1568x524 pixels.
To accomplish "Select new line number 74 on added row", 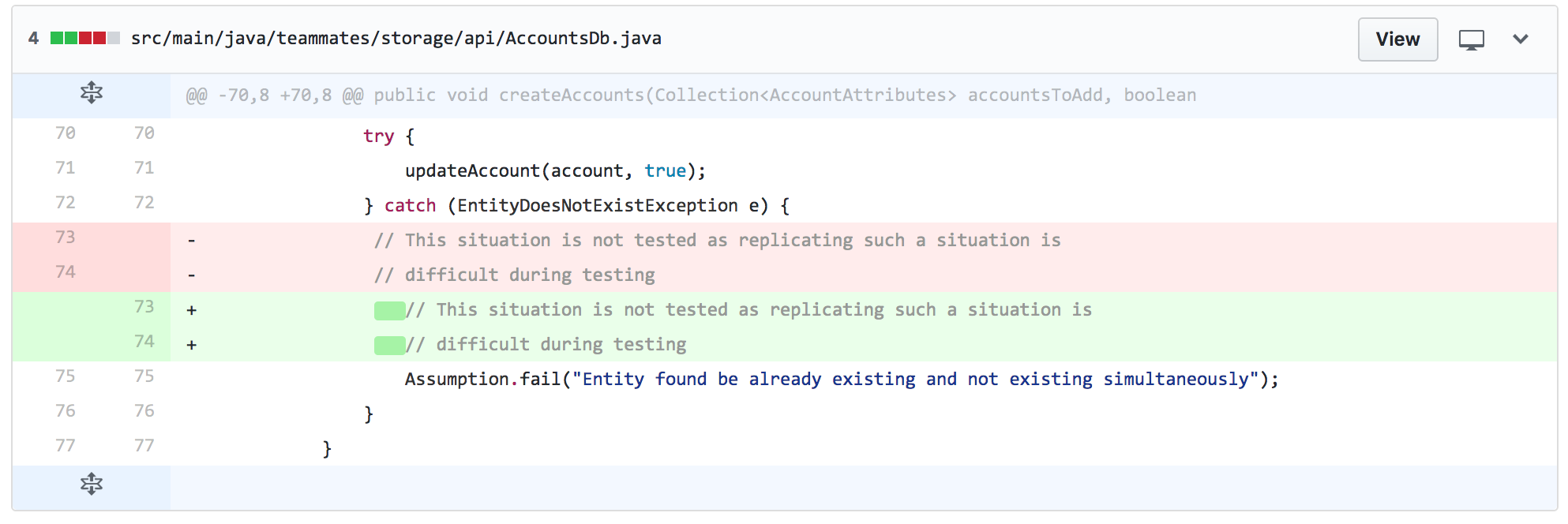I will (144, 342).
